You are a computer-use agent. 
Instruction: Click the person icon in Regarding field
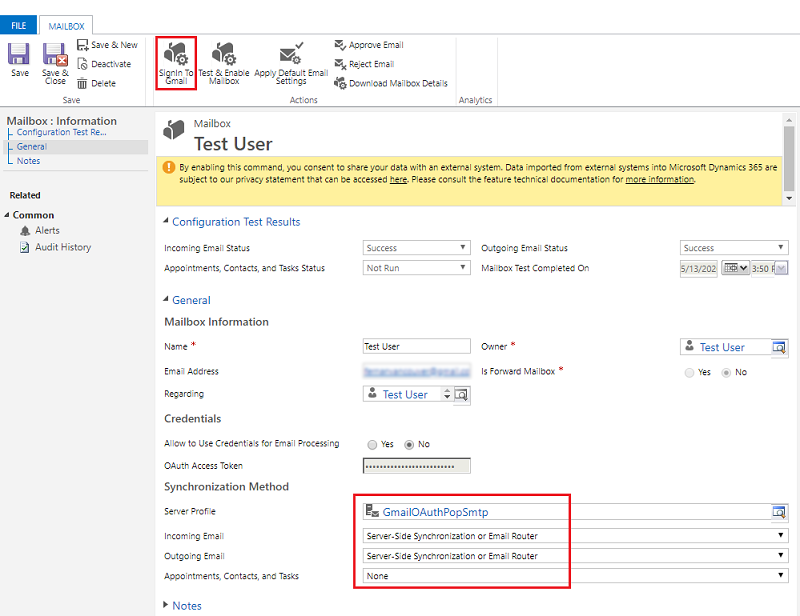[372, 393]
